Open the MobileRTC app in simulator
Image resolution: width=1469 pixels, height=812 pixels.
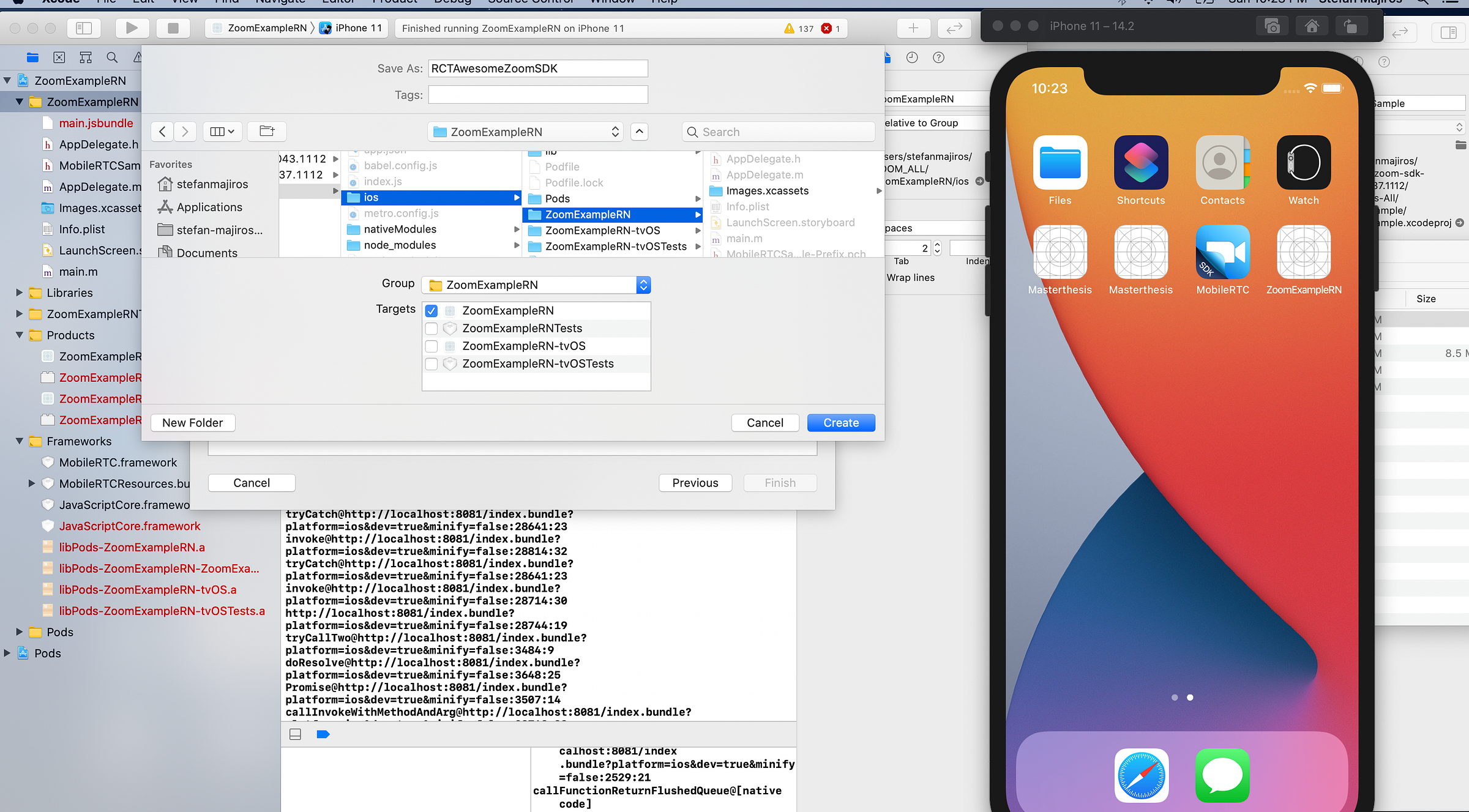(1222, 252)
